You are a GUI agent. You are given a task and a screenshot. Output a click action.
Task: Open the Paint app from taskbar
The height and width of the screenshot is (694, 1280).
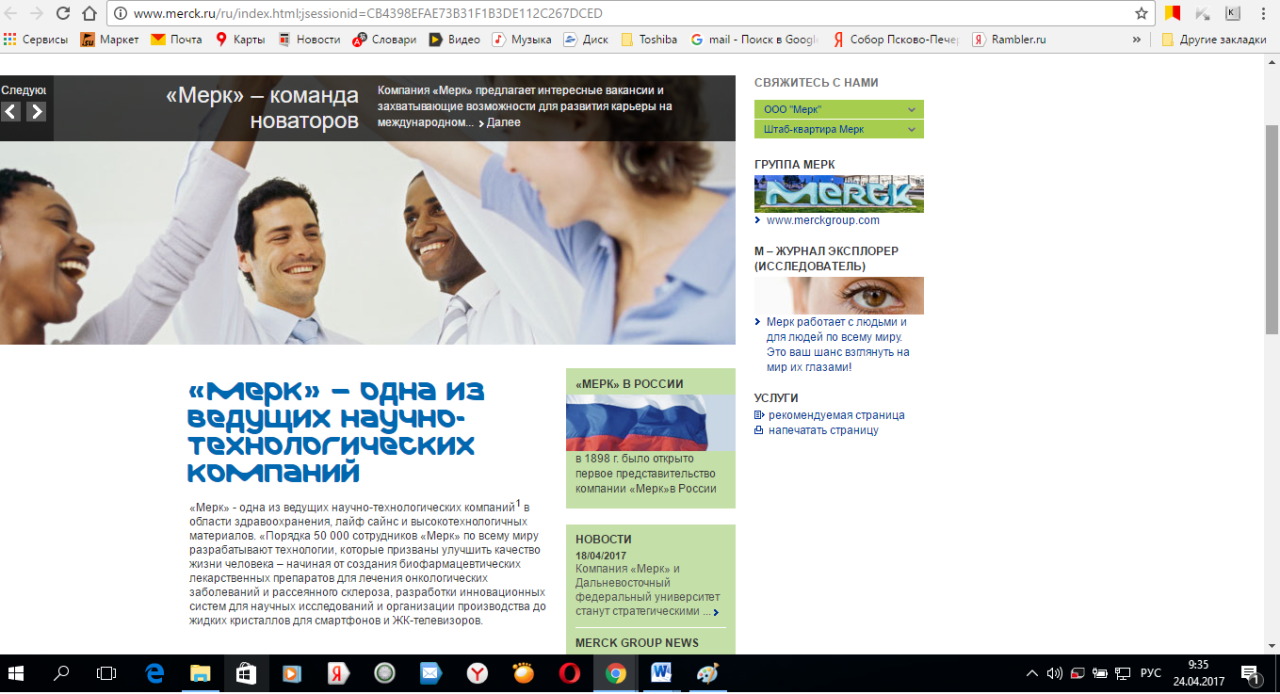coord(707,673)
